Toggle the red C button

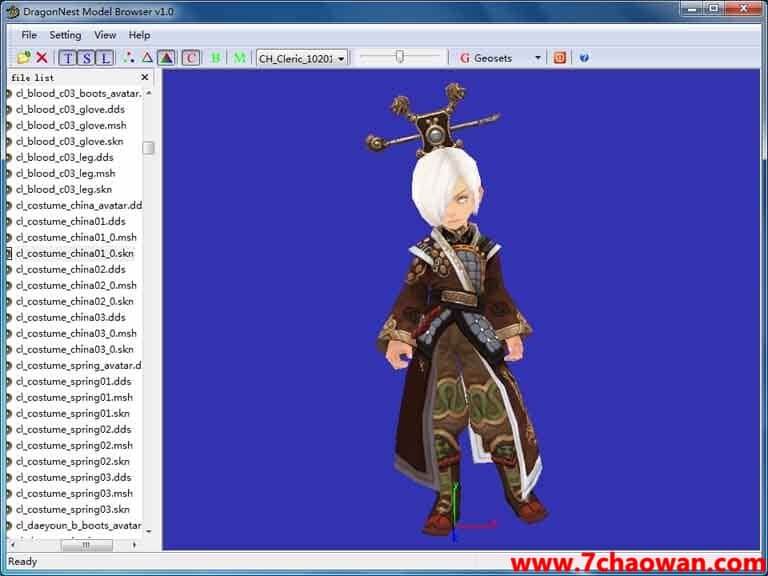(191, 58)
